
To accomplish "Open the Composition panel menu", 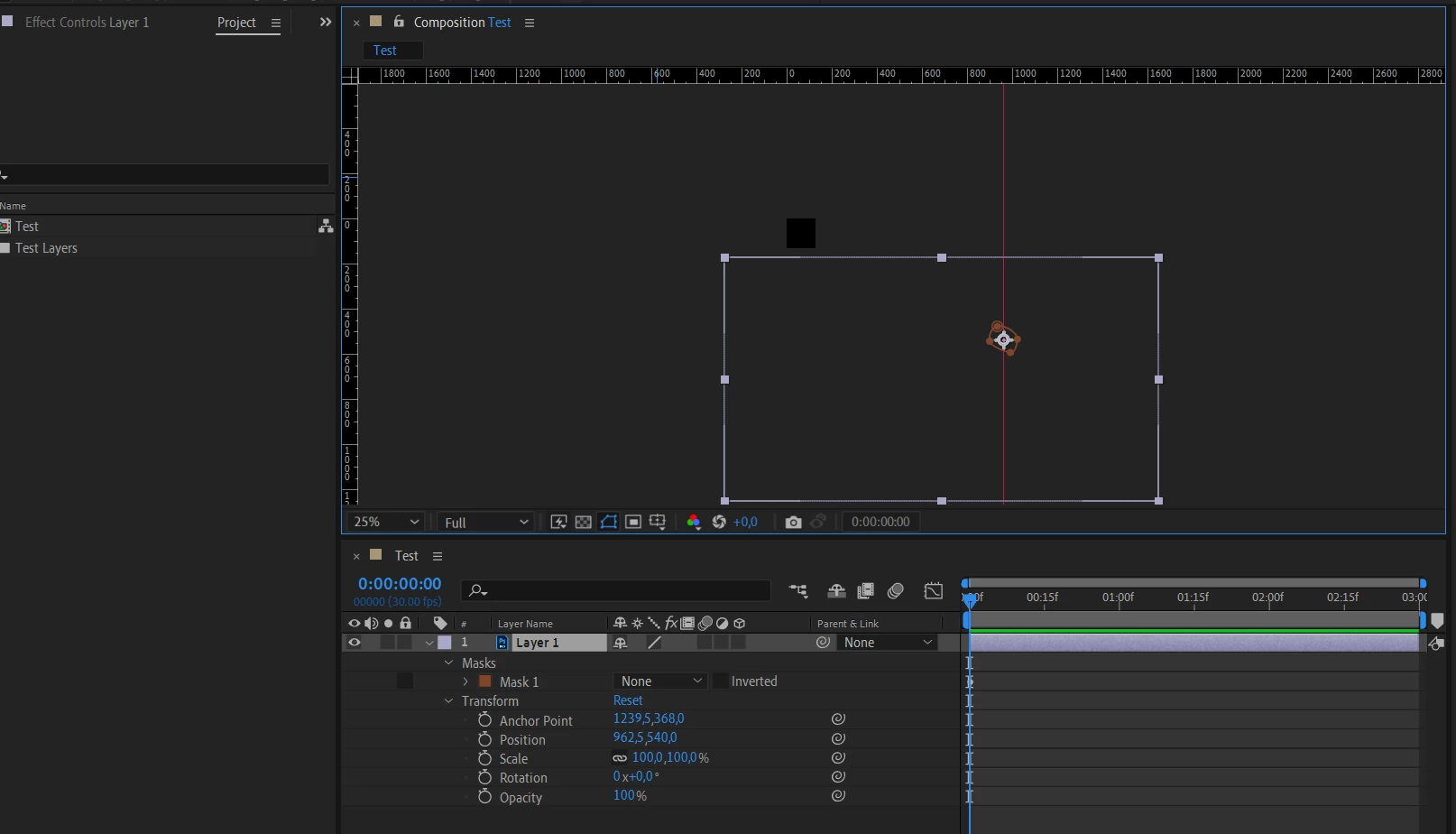I will tap(530, 23).
